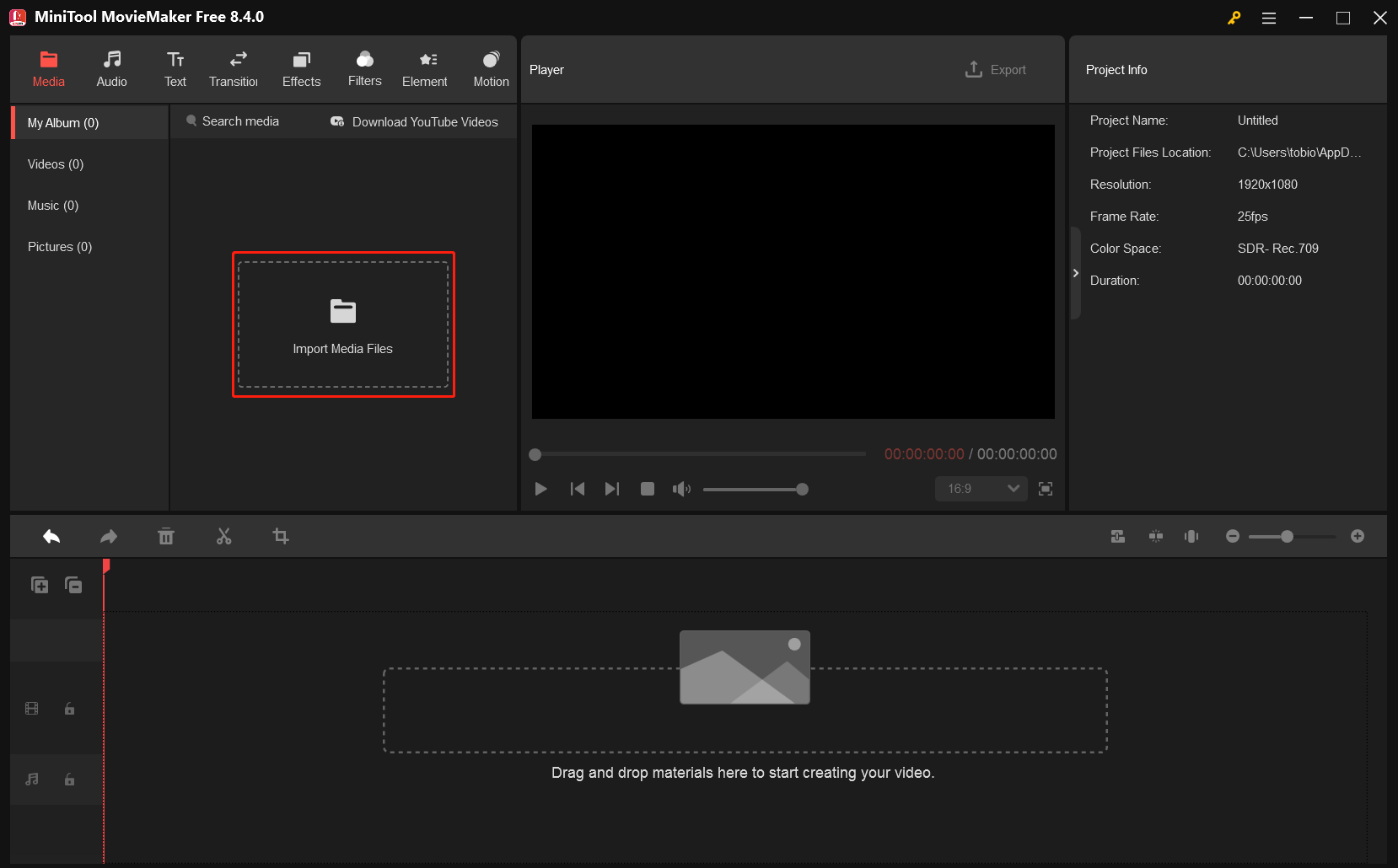Viewport: 1398px width, 868px height.
Task: Open the Element panel
Action: click(425, 67)
